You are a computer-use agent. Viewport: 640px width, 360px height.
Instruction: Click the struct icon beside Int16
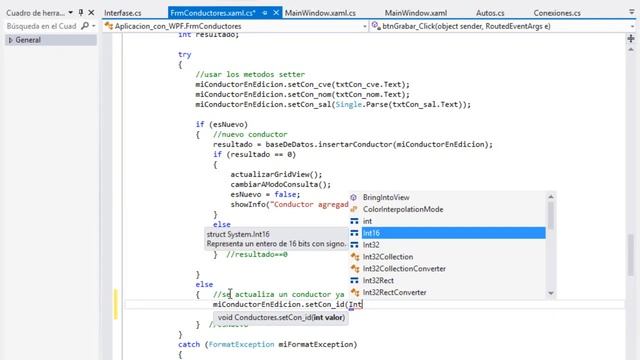(x=354, y=233)
